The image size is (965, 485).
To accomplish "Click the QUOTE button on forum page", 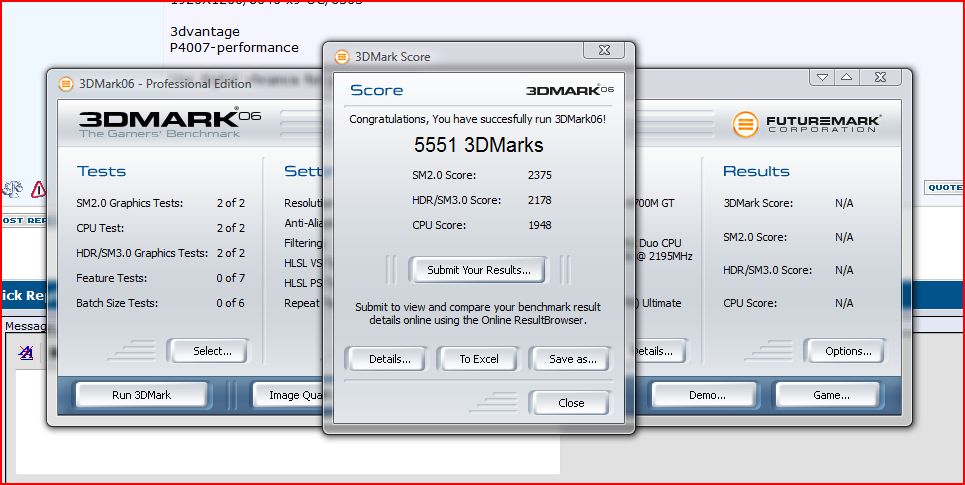I will [x=945, y=188].
